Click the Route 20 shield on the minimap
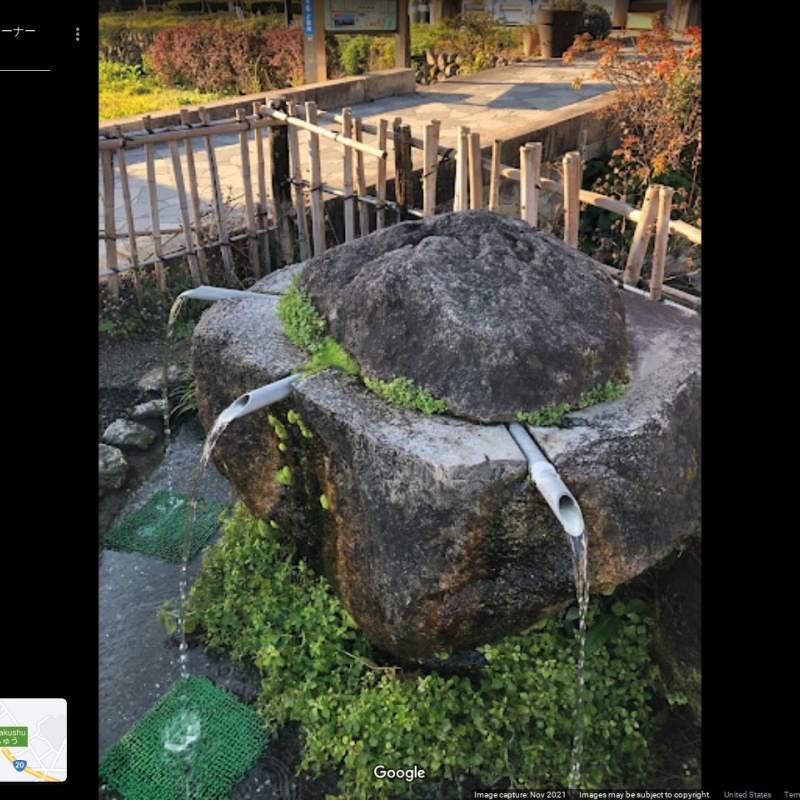 (20, 764)
